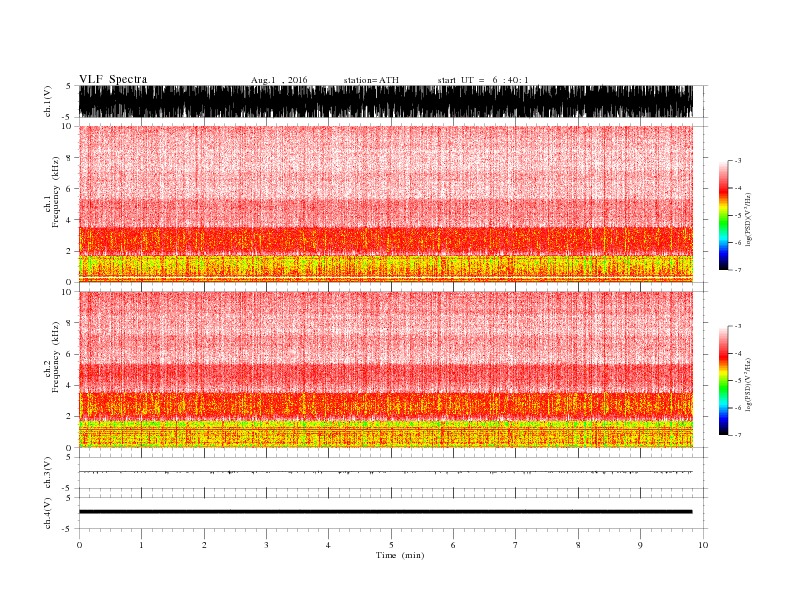Click the date label 'Aug.1 , 2016'
Image resolution: width=792 pixels, height=612 pixels.
coord(279,80)
